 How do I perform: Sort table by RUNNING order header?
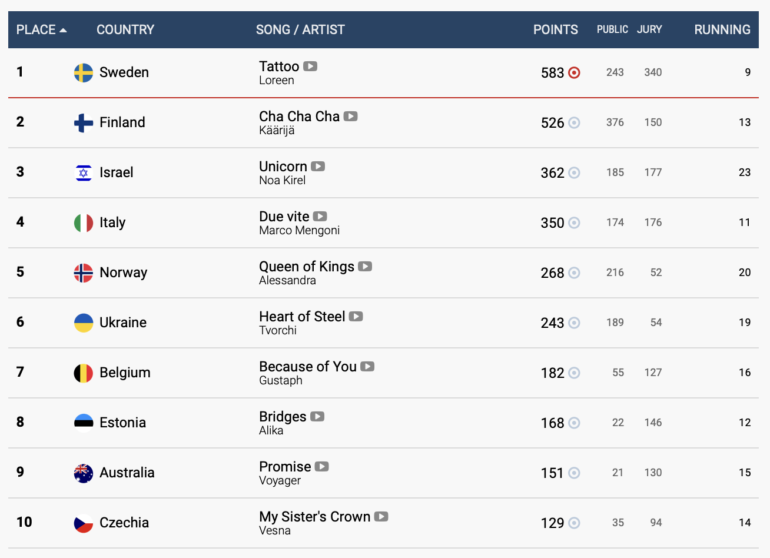tap(722, 29)
